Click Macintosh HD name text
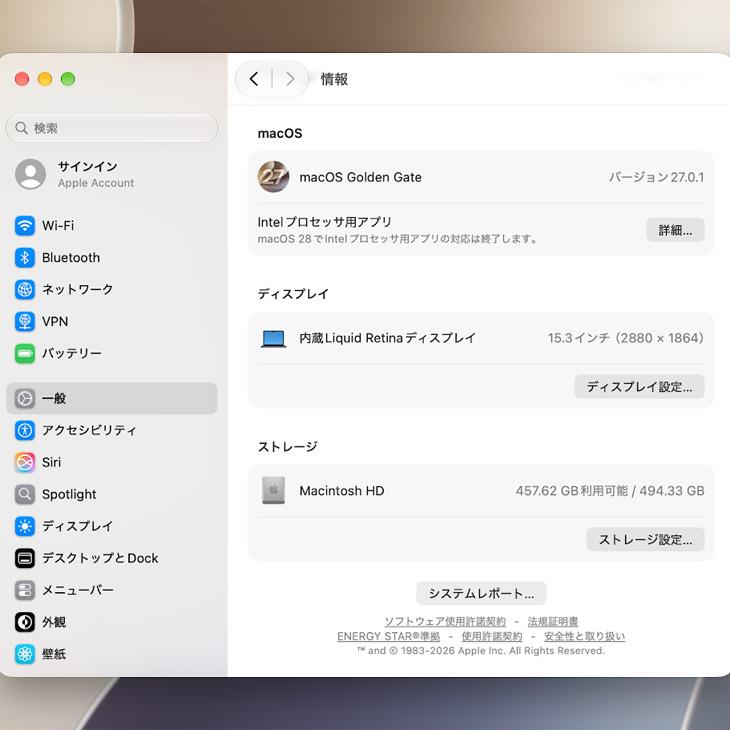 (342, 491)
